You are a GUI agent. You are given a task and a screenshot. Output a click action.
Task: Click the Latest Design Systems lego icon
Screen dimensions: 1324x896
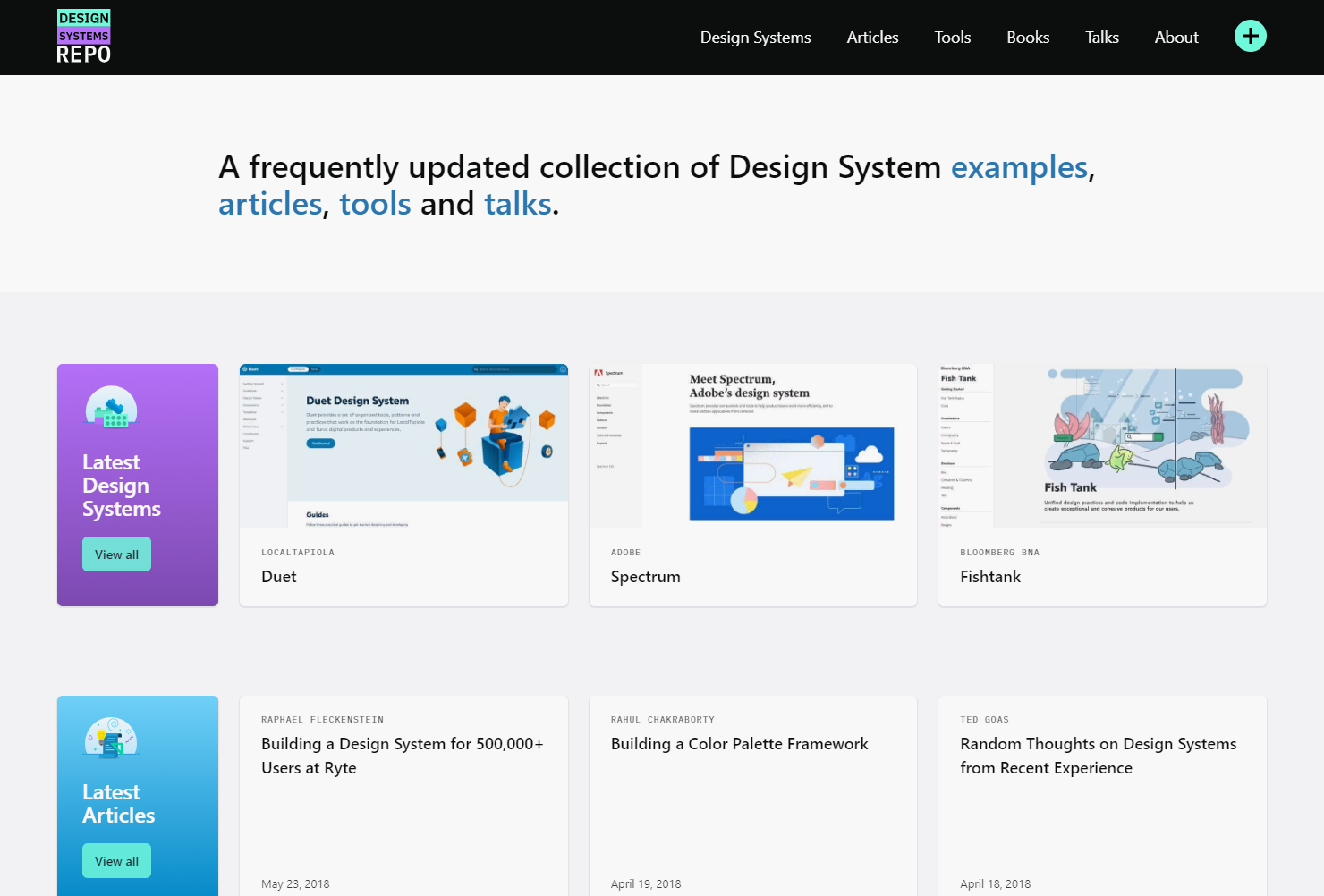tap(111, 408)
